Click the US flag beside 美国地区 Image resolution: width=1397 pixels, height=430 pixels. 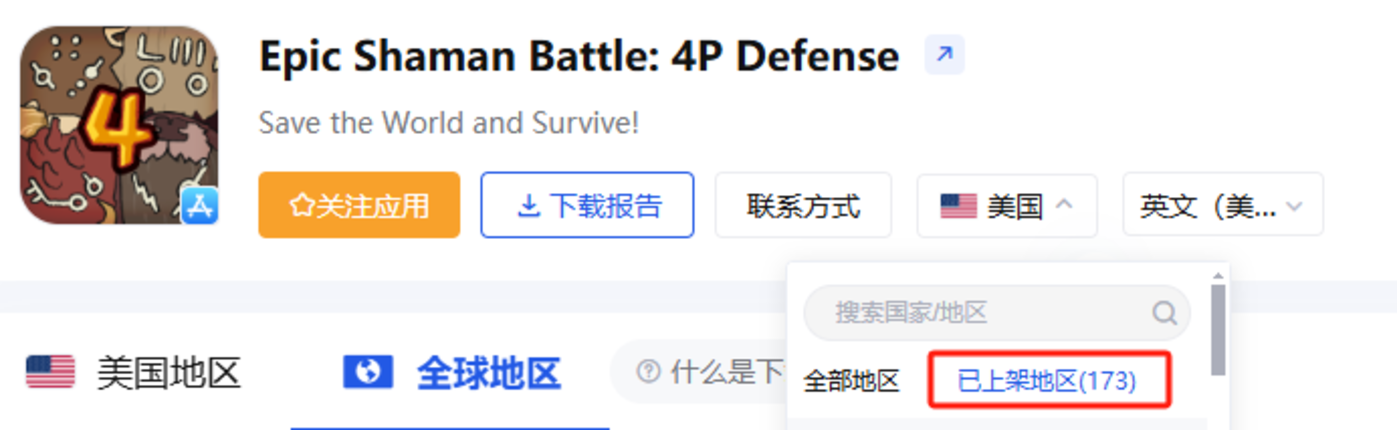50,372
